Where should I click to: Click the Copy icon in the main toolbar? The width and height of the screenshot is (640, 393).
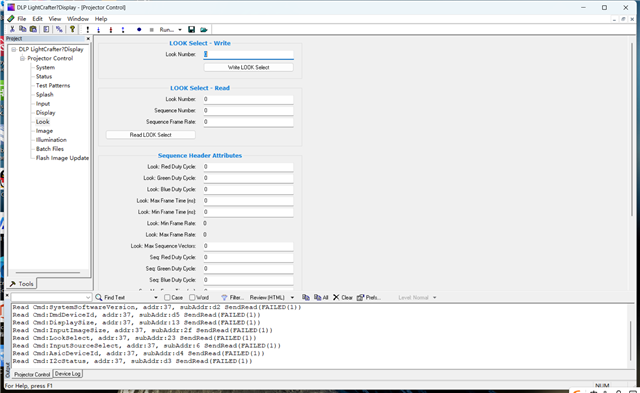[23, 29]
